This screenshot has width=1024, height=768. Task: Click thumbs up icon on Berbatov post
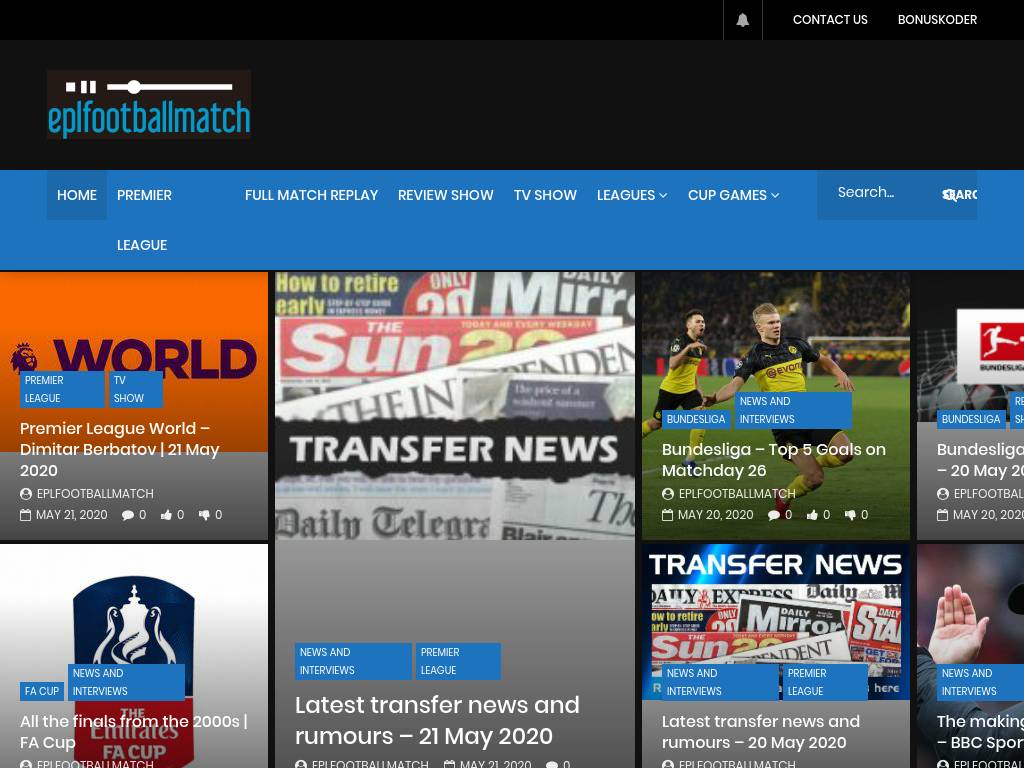pyautogui.click(x=166, y=515)
